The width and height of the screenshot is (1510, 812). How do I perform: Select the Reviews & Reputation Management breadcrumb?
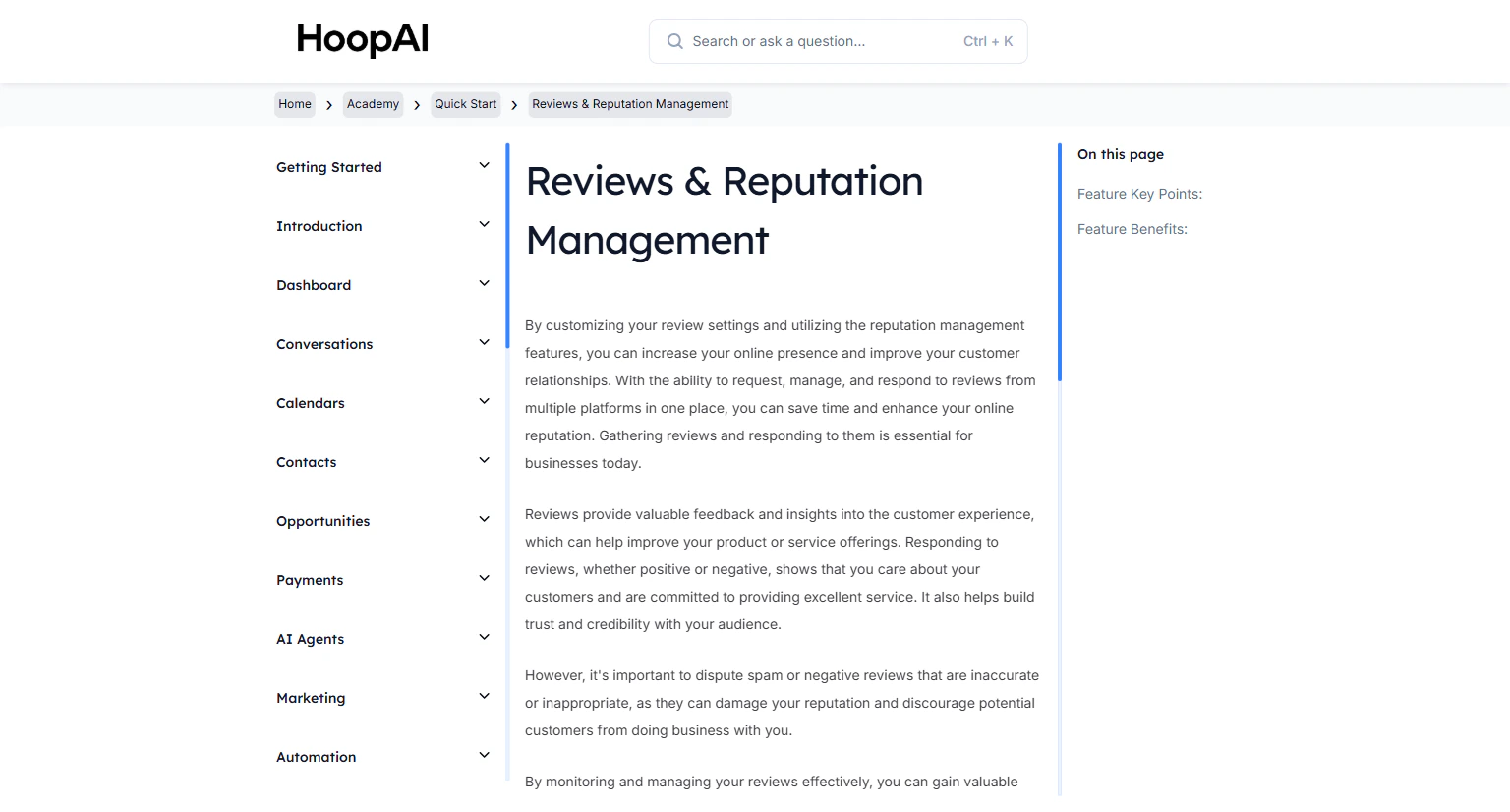point(629,104)
